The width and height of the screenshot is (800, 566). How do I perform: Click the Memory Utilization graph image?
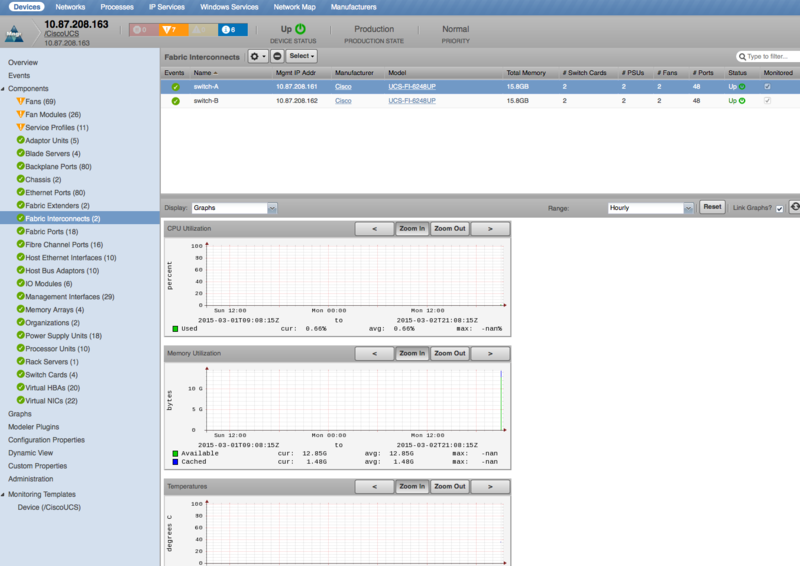coord(337,416)
